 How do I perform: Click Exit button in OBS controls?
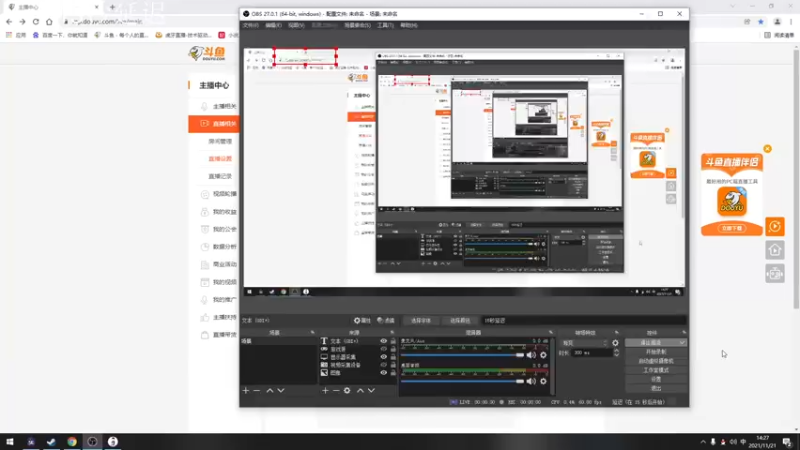pyautogui.click(x=656, y=389)
